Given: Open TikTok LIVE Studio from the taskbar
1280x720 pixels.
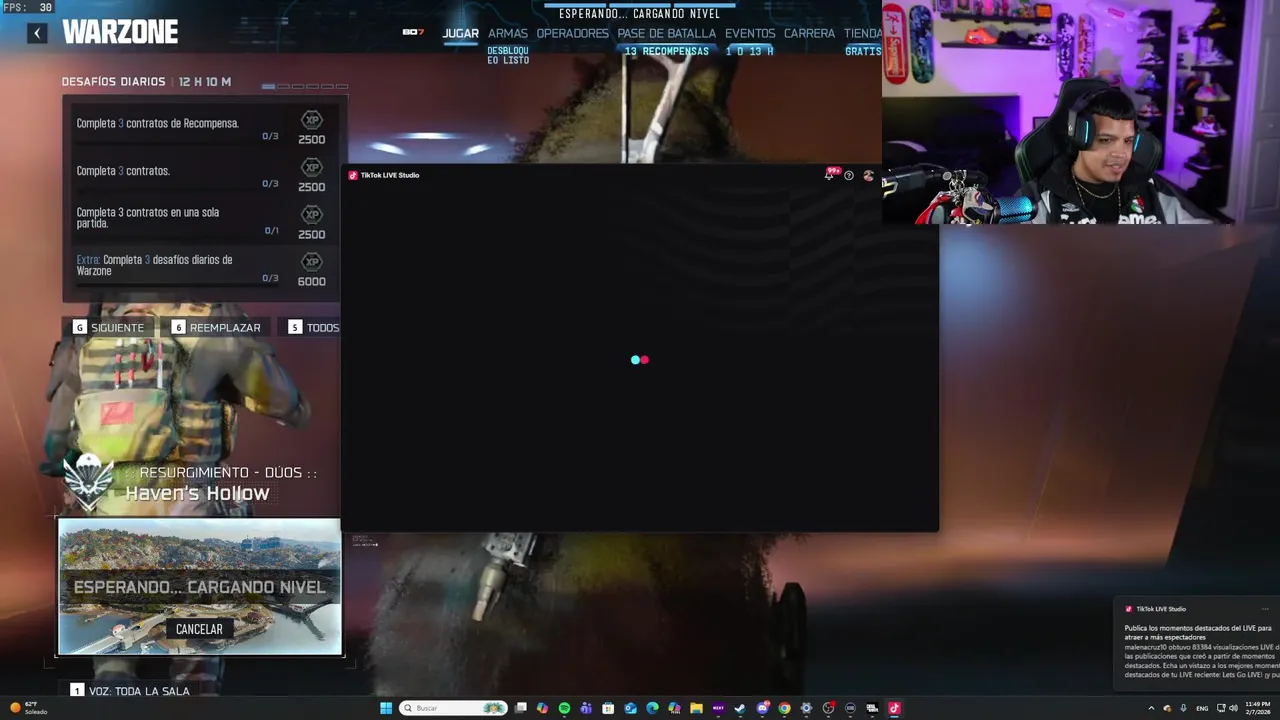Looking at the screenshot, I should point(894,708).
